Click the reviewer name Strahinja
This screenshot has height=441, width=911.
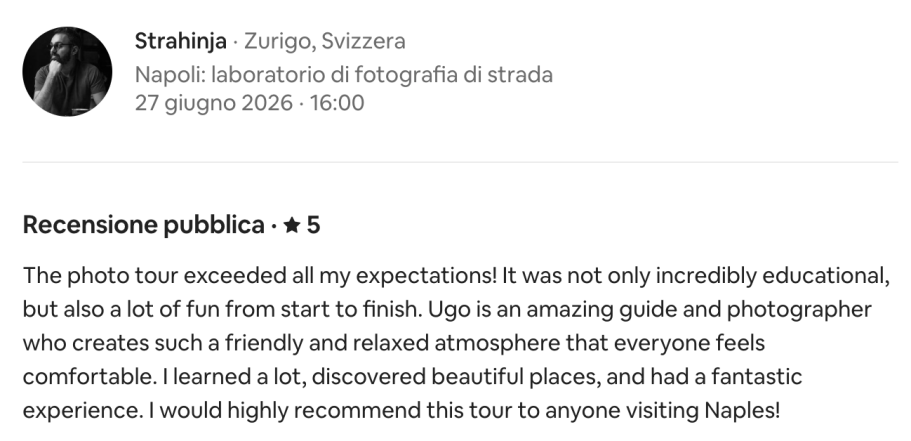click(181, 41)
